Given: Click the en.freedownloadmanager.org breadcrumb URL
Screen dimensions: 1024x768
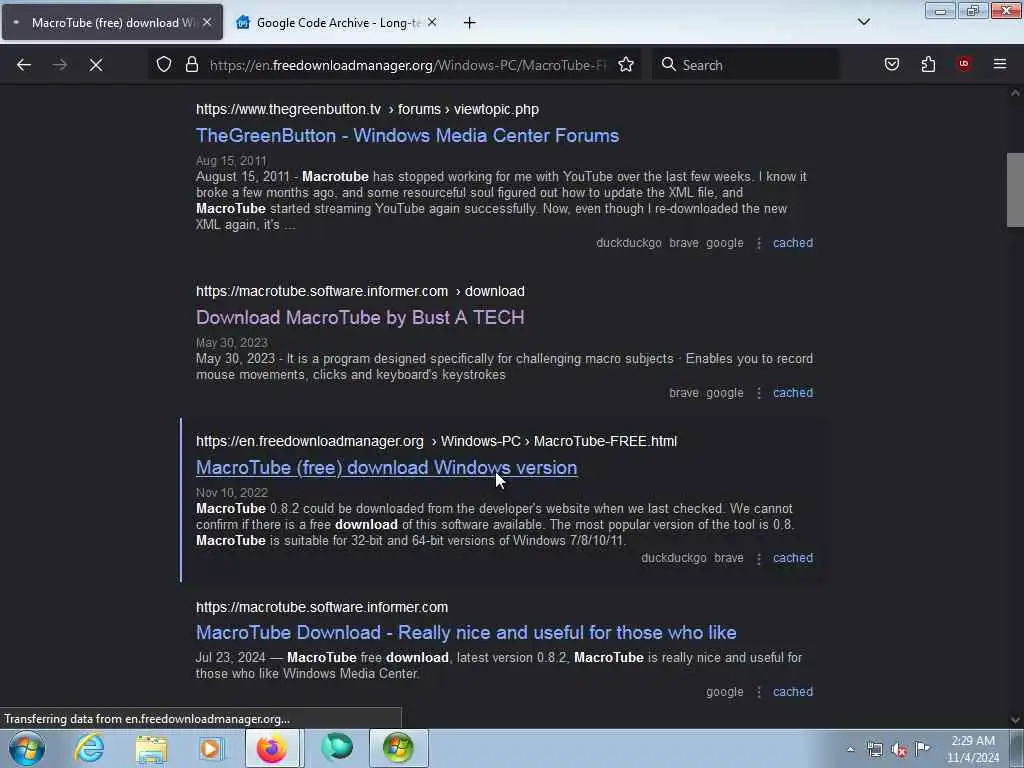Looking at the screenshot, I should coord(436,441).
